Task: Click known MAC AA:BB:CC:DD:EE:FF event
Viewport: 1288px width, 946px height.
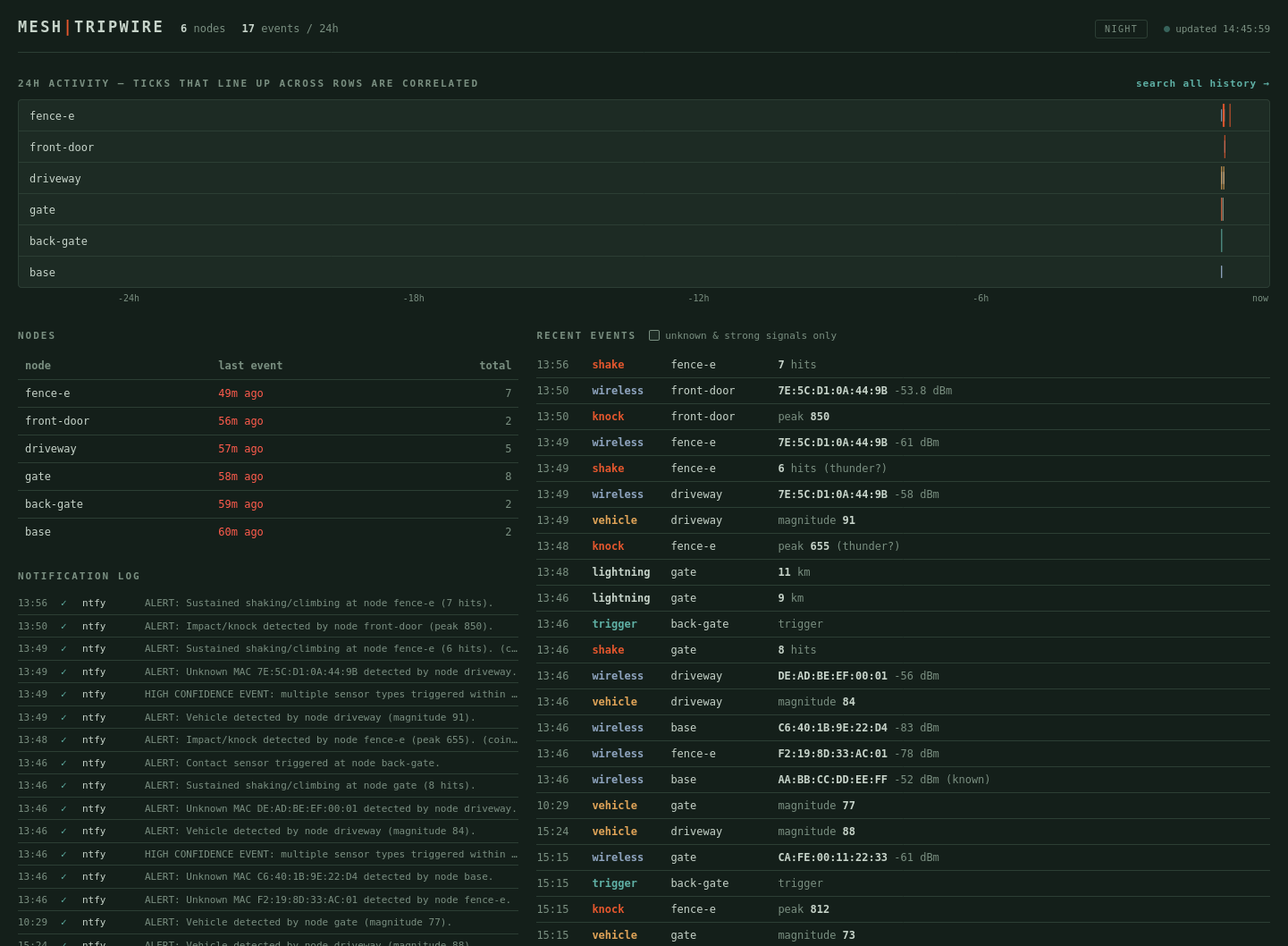Action: coord(903,780)
